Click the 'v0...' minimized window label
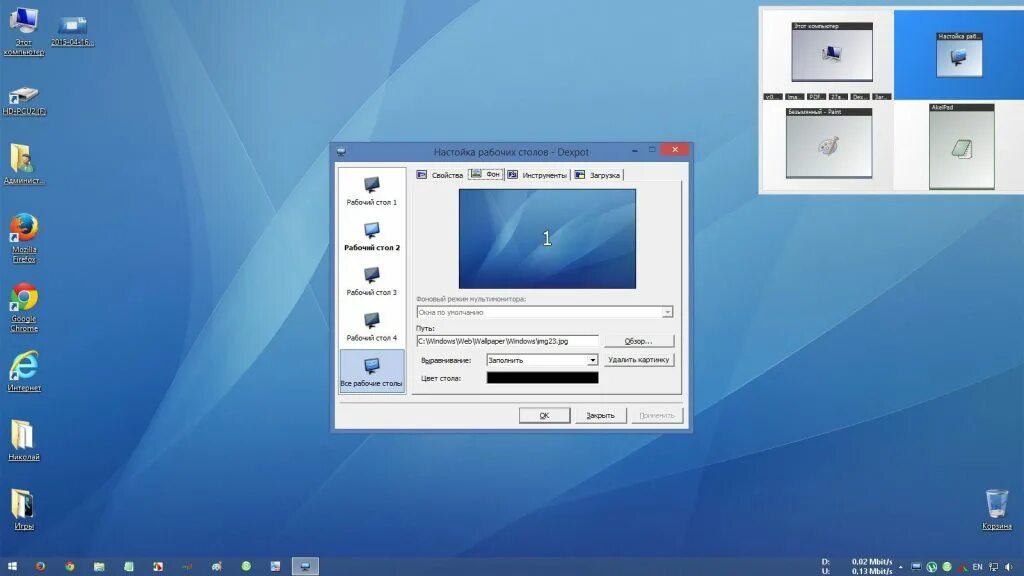The image size is (1024, 576). point(773,97)
